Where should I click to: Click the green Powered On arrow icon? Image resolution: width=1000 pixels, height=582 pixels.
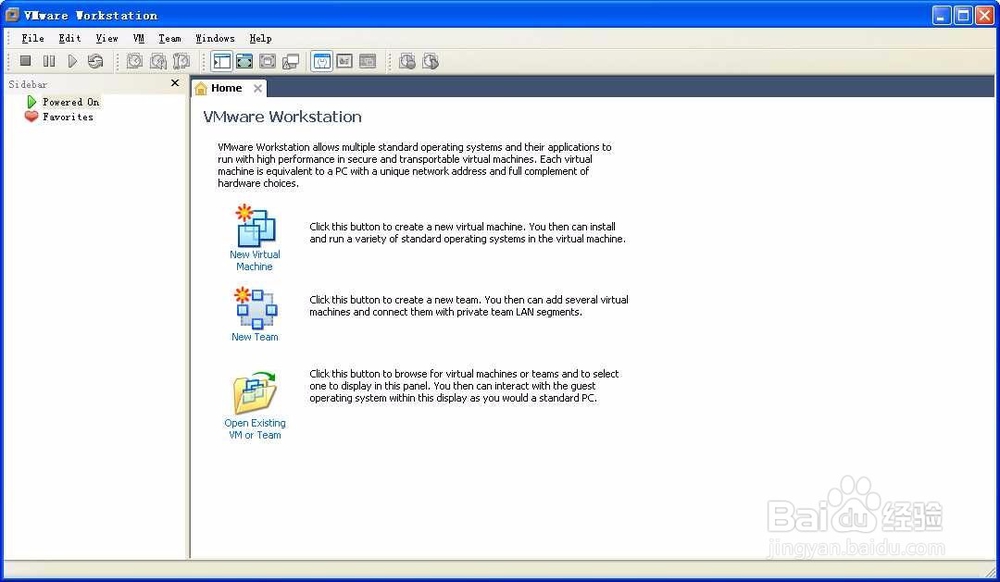pyautogui.click(x=31, y=101)
